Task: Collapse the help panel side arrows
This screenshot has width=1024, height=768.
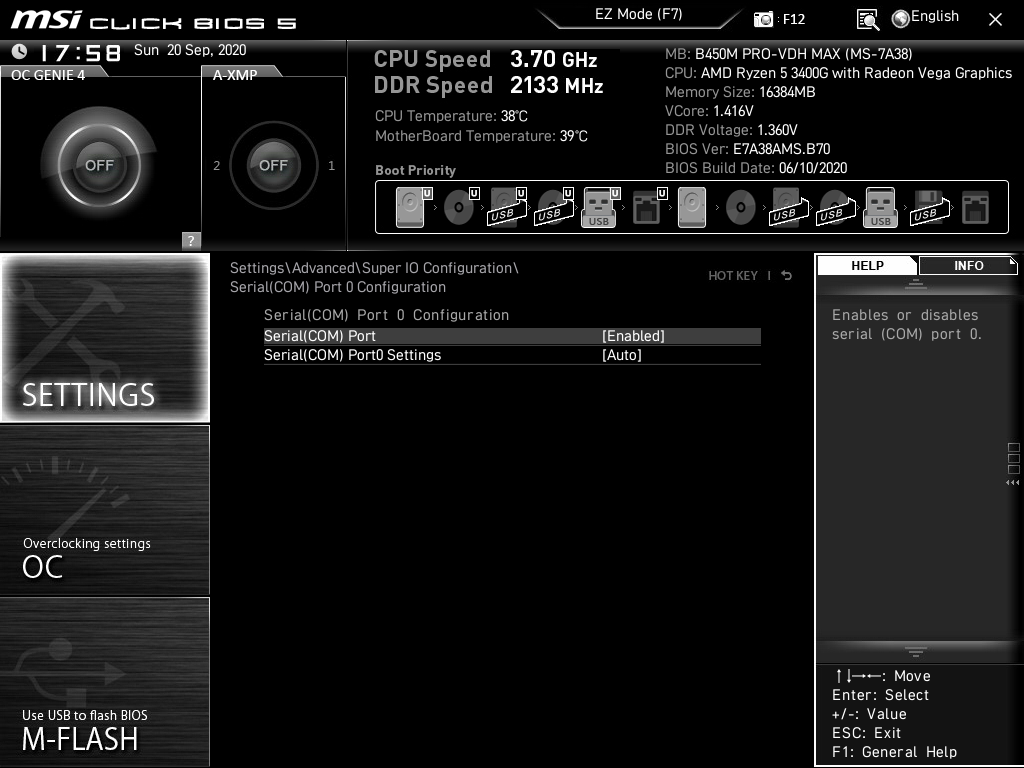Action: (x=1012, y=483)
